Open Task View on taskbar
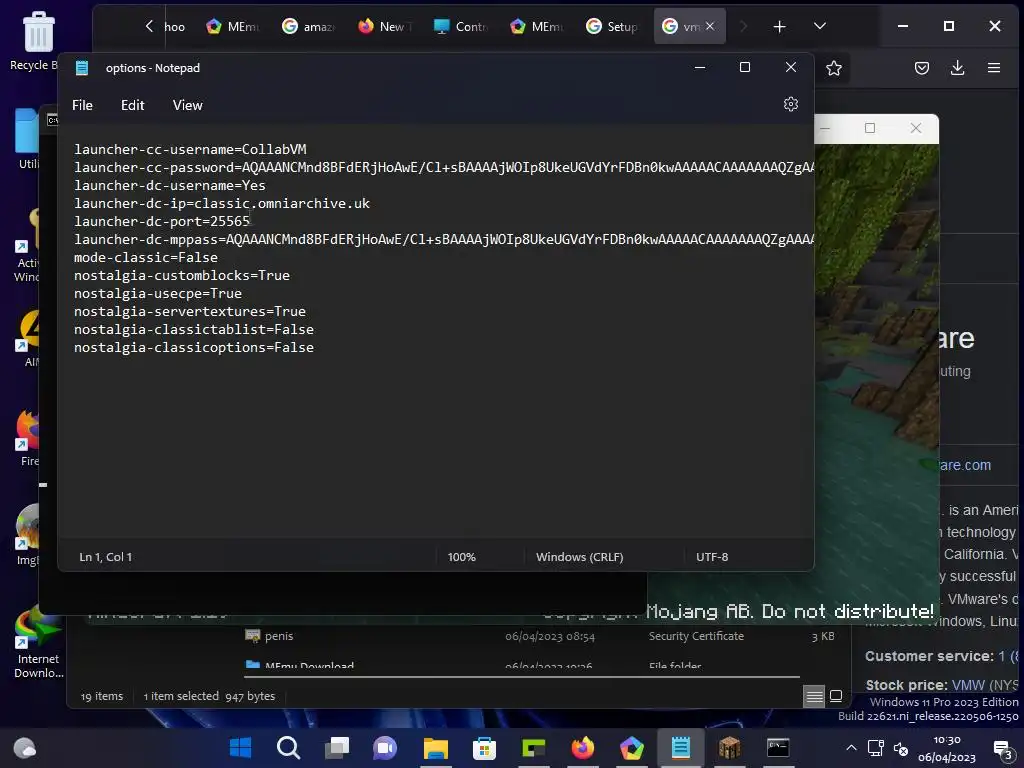 (337, 748)
